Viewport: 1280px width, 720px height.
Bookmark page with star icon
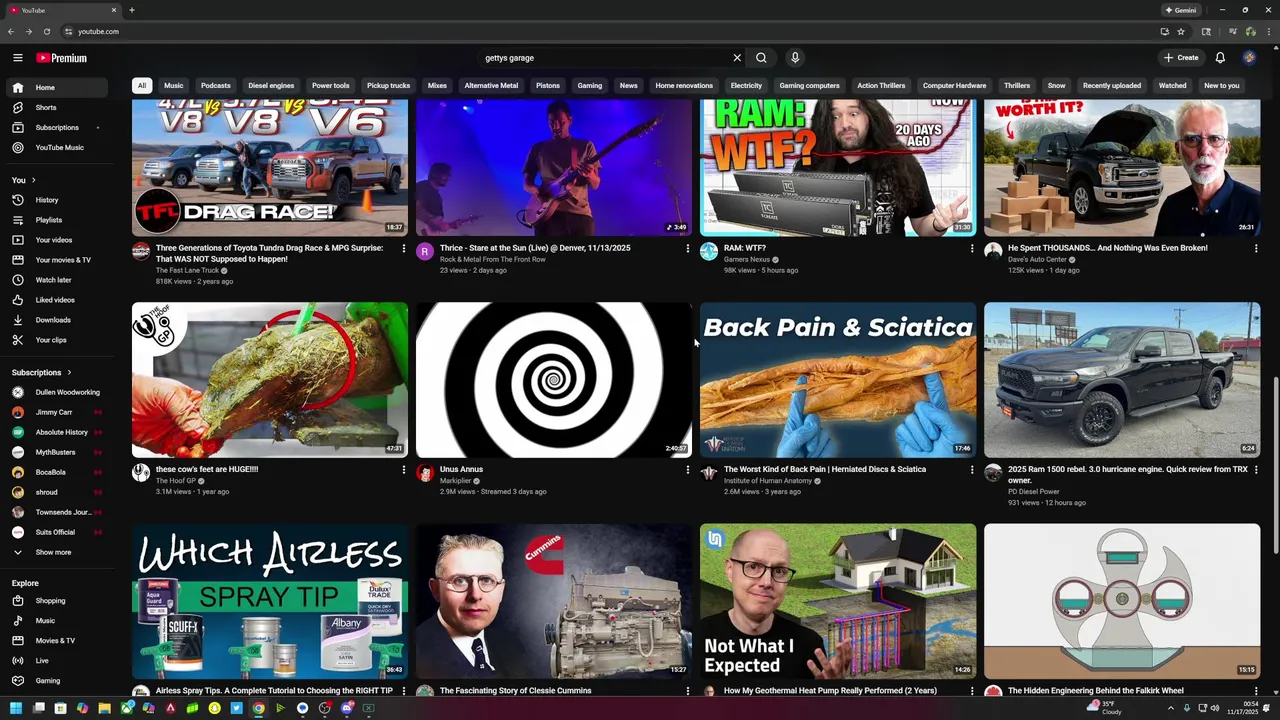tap(1181, 31)
